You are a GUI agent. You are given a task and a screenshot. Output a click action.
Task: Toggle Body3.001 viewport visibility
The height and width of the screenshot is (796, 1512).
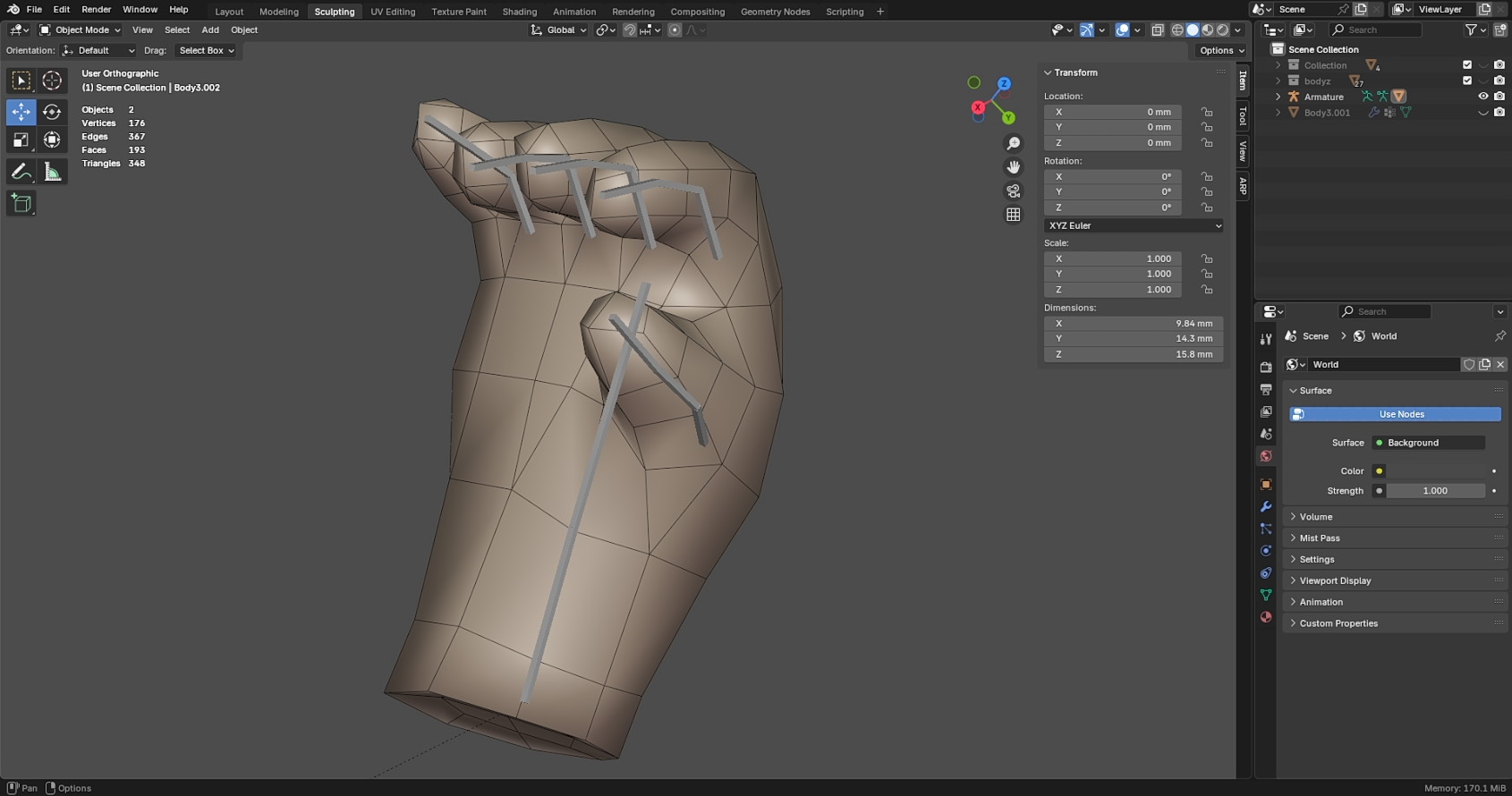pos(1483,113)
